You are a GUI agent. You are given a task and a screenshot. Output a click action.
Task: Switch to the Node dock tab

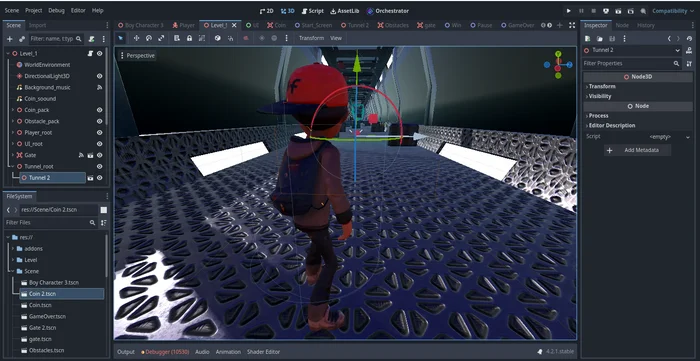click(622, 25)
